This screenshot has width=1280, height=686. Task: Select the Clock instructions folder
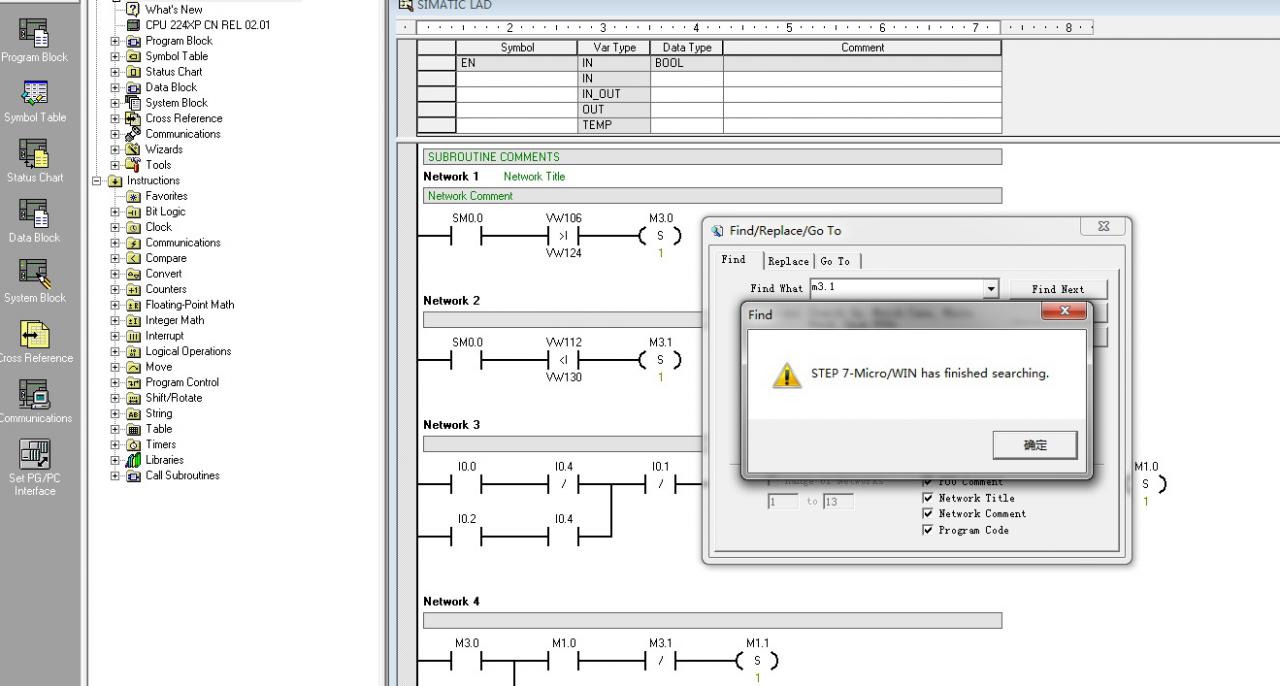pos(158,227)
